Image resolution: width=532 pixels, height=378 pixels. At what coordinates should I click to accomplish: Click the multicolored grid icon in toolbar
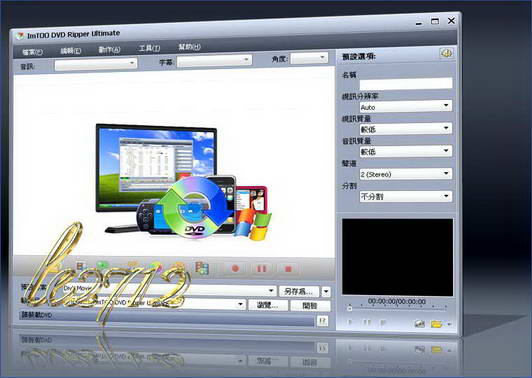(x=202, y=268)
